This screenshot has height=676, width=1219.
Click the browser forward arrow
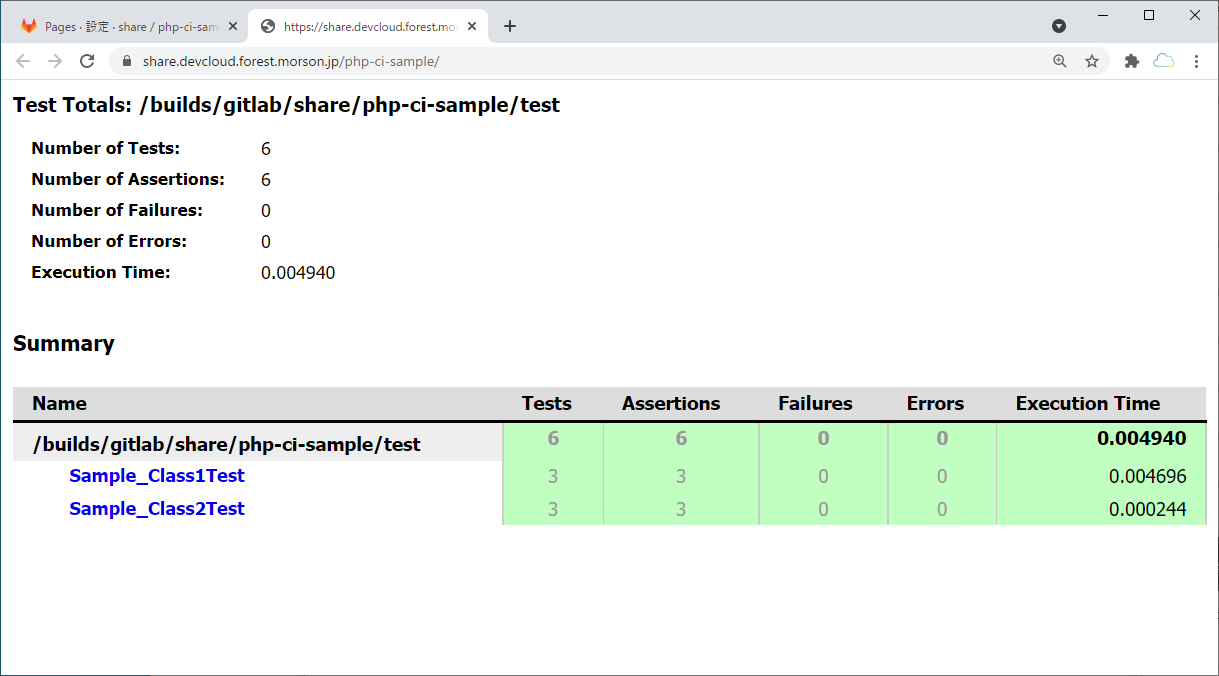point(55,61)
